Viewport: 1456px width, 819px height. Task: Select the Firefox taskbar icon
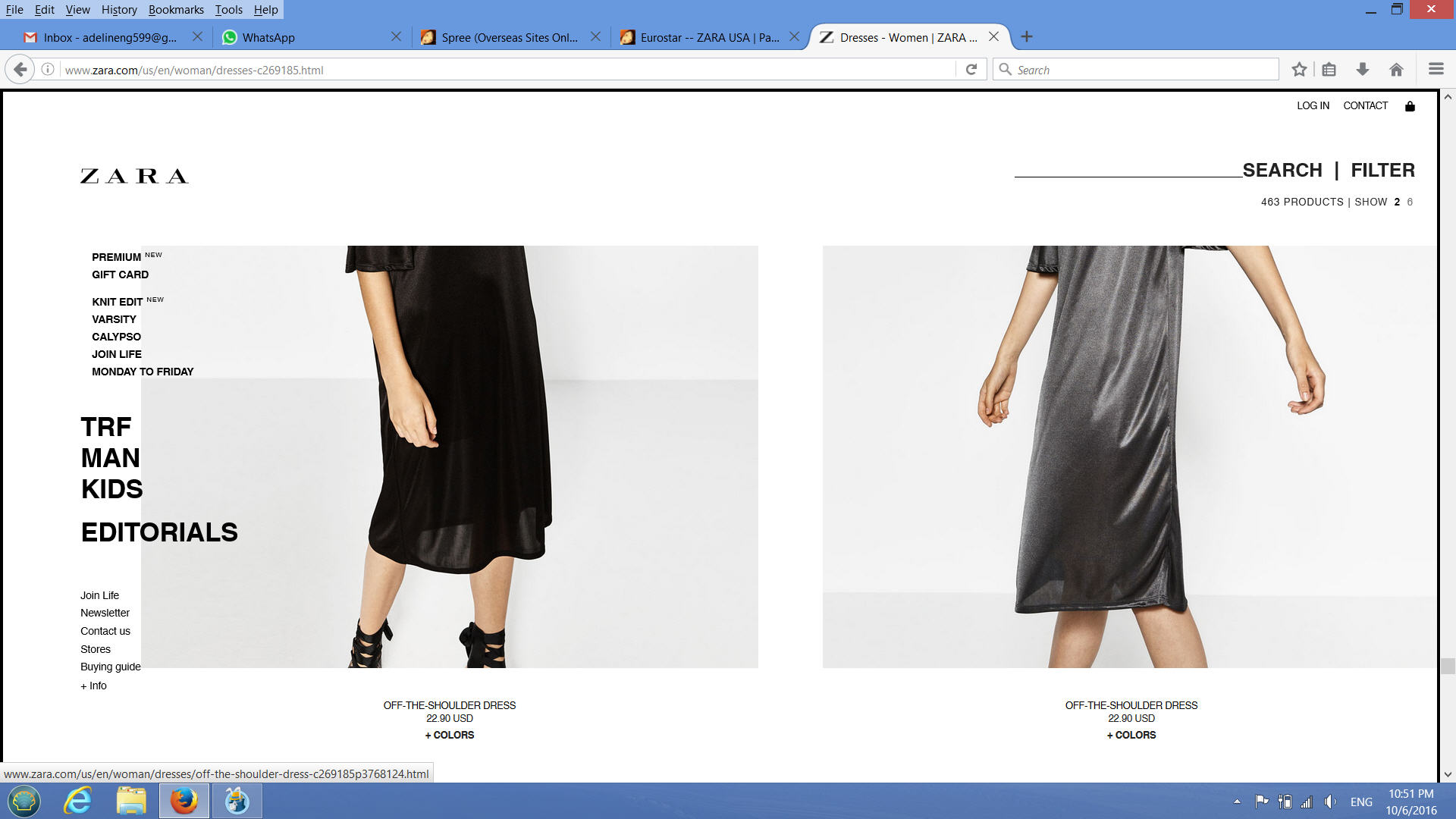184,801
